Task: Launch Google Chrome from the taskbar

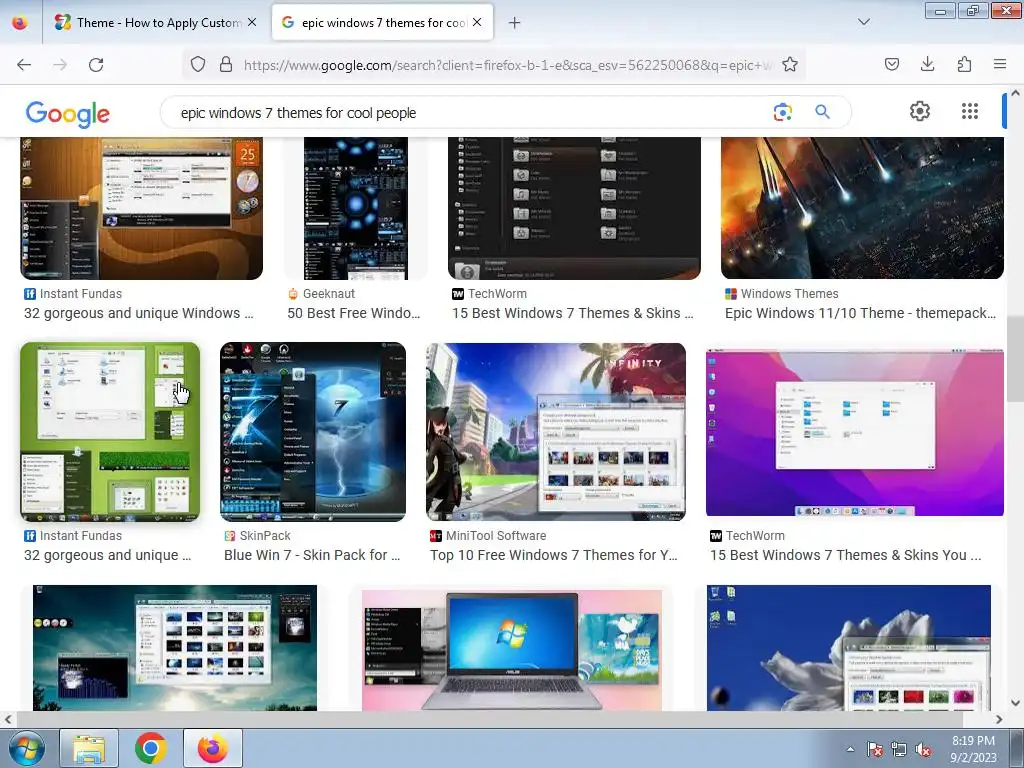Action: point(151,748)
